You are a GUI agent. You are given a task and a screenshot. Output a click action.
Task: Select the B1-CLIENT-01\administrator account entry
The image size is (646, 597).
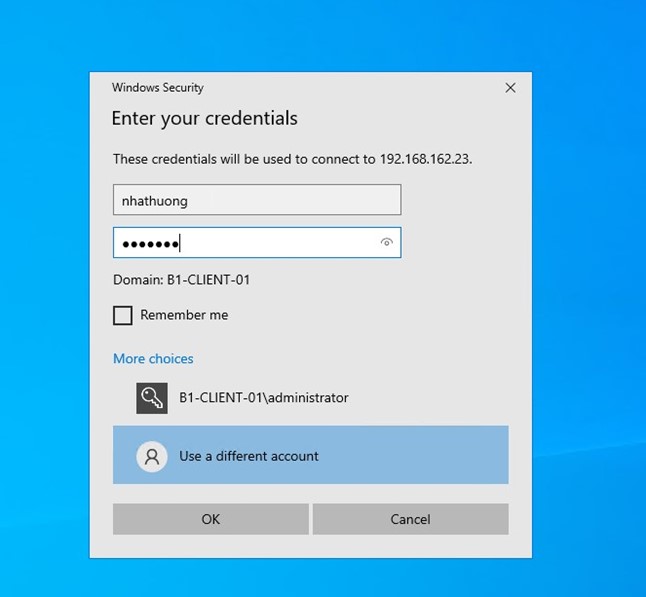263,398
